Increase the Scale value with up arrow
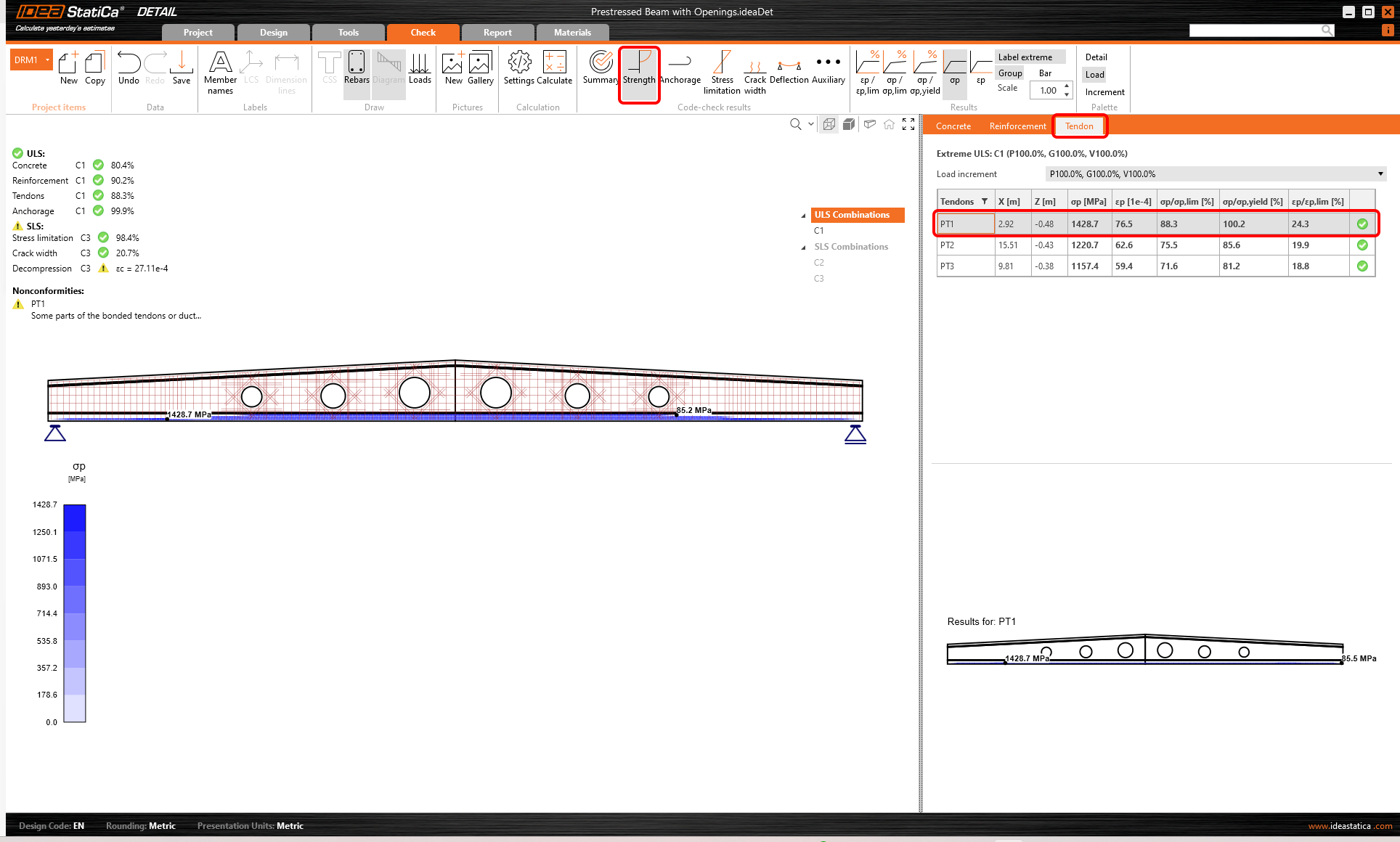1400x842 pixels. pyautogui.click(x=1066, y=86)
